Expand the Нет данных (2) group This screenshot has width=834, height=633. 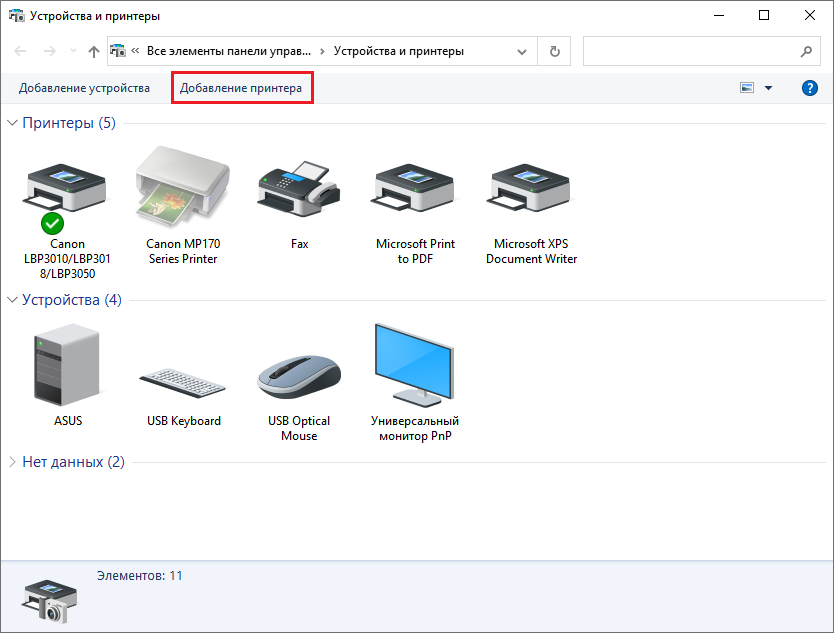point(12,462)
